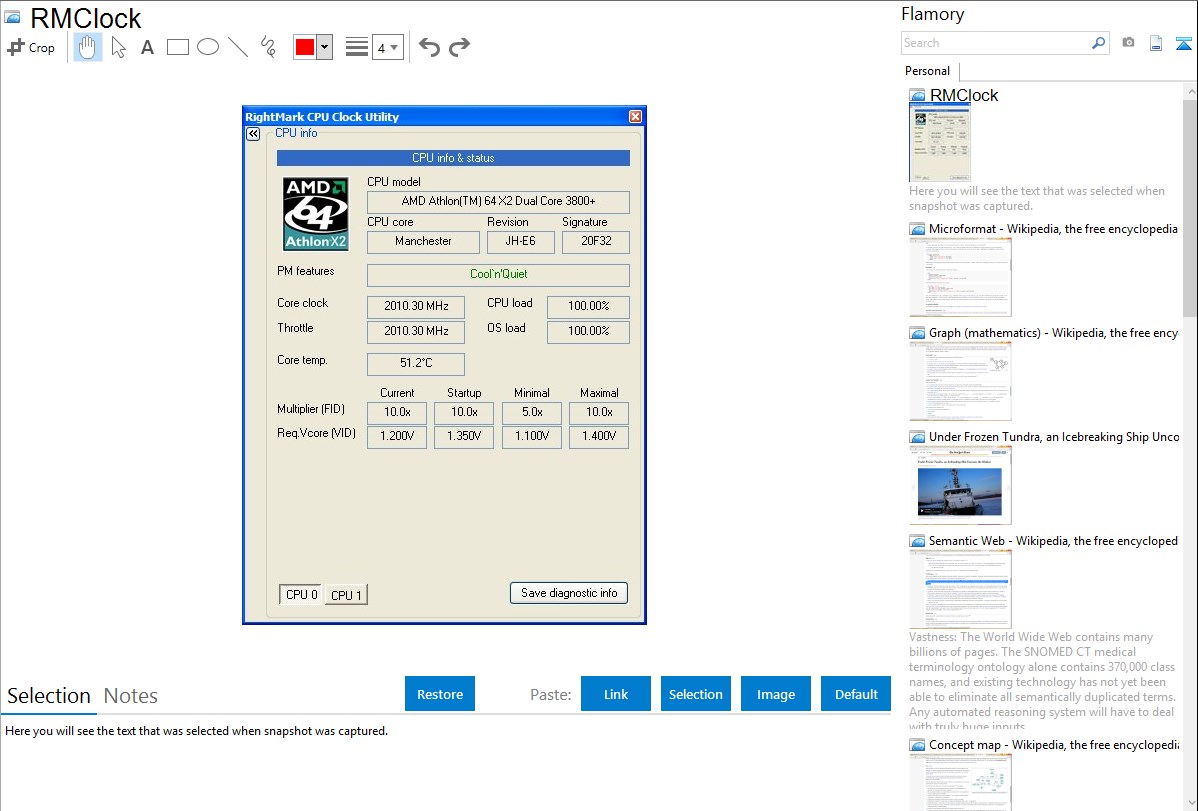Paste as Link

pos(616,694)
